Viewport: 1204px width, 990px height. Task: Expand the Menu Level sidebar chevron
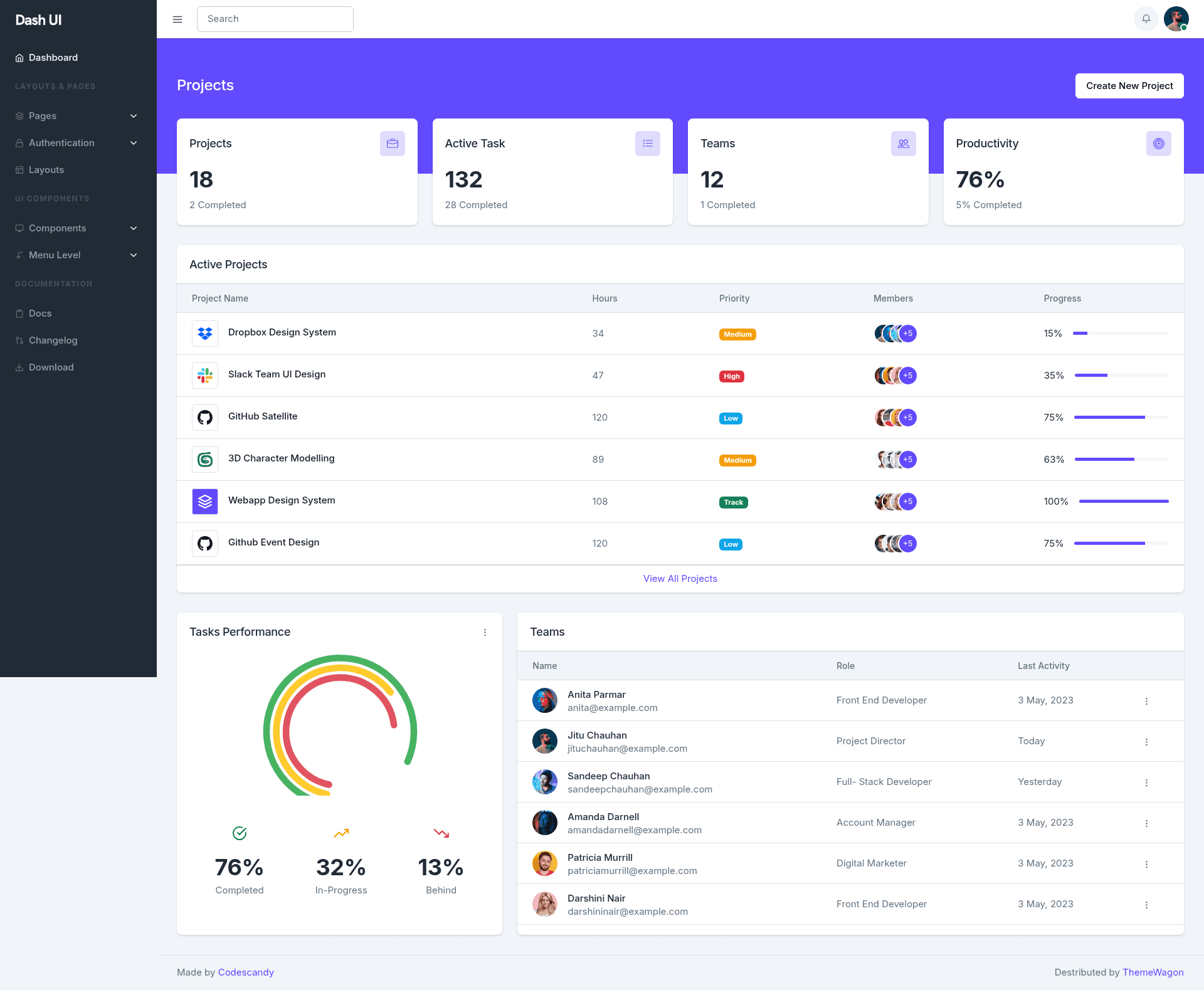tap(134, 255)
